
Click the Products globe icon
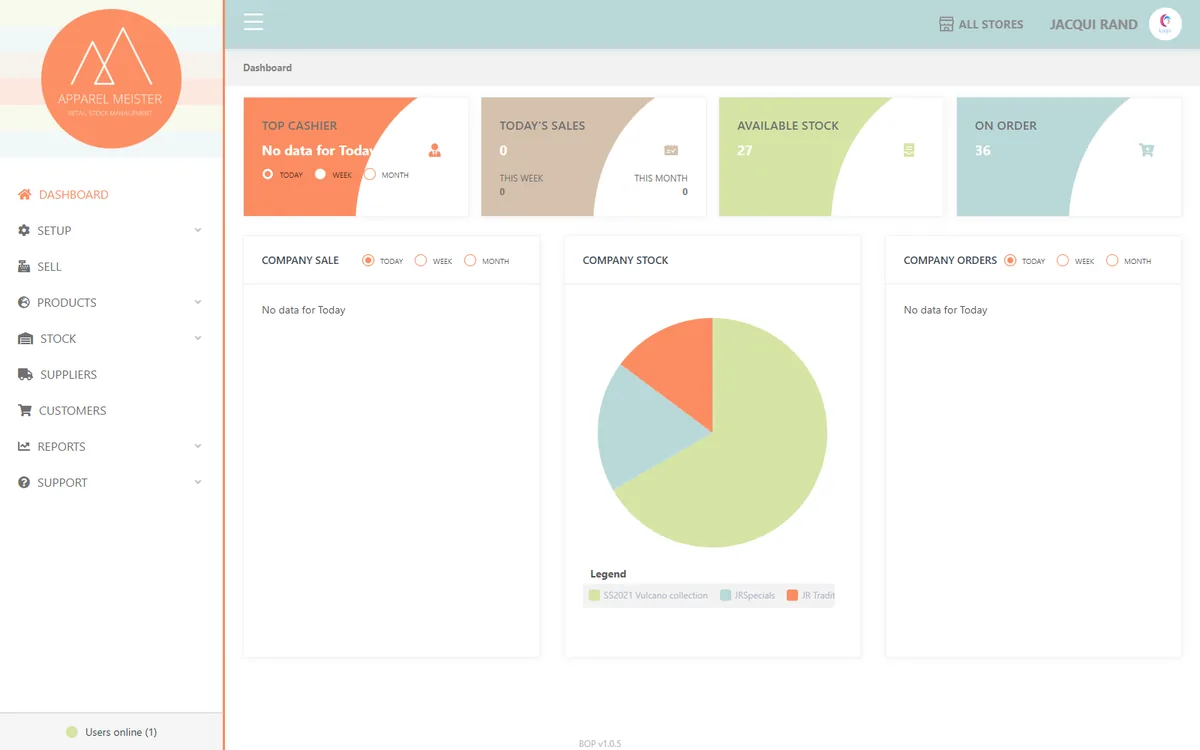click(24, 302)
